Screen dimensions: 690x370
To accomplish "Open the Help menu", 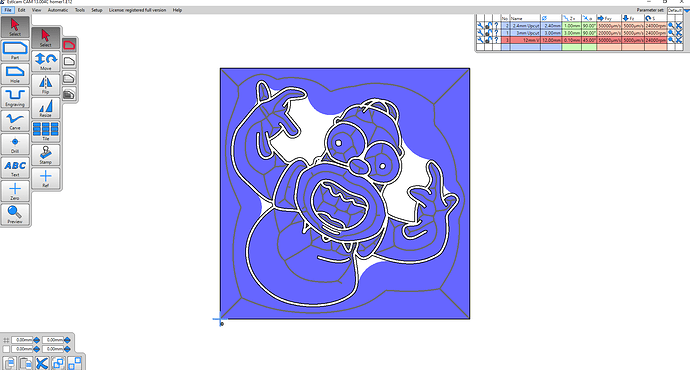I will pos(177,10).
